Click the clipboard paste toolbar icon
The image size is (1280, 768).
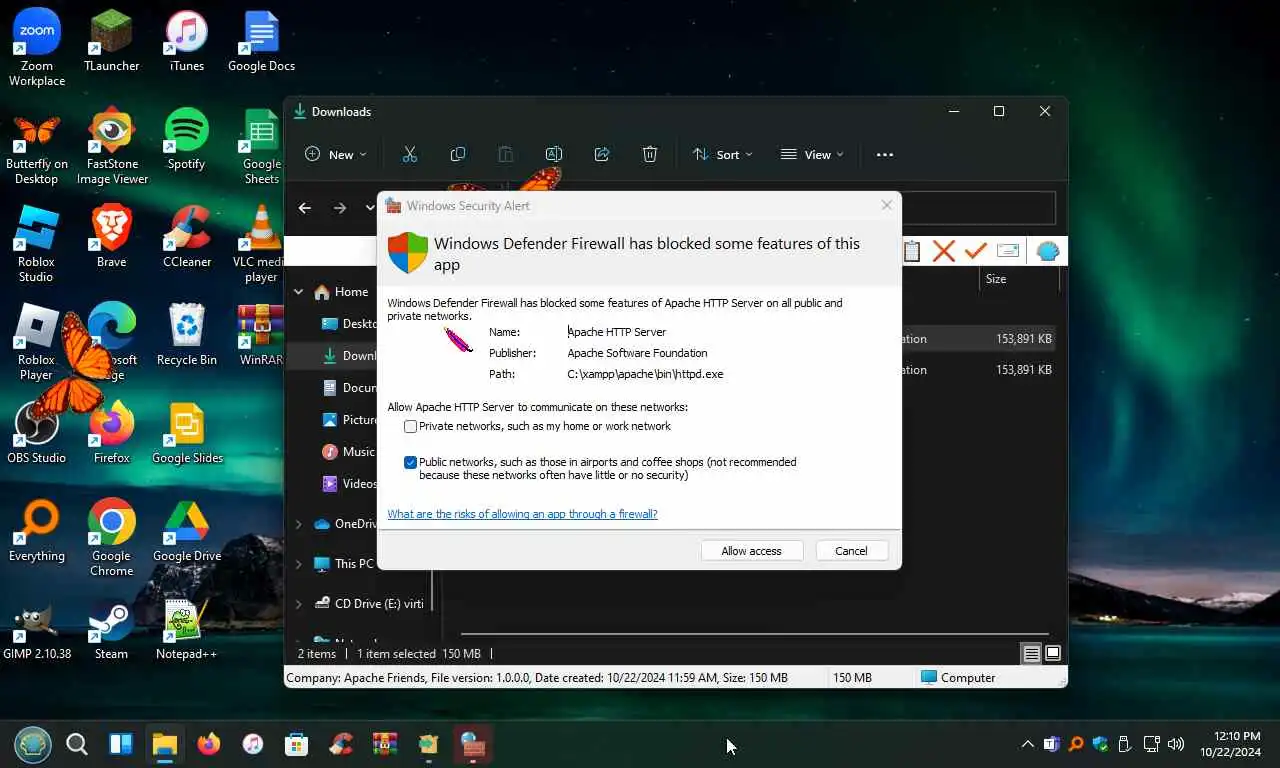point(911,251)
